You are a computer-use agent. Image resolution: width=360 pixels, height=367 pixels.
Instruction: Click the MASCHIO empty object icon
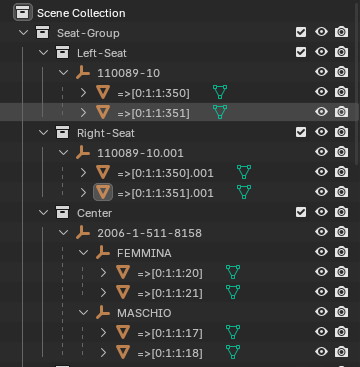(103, 313)
